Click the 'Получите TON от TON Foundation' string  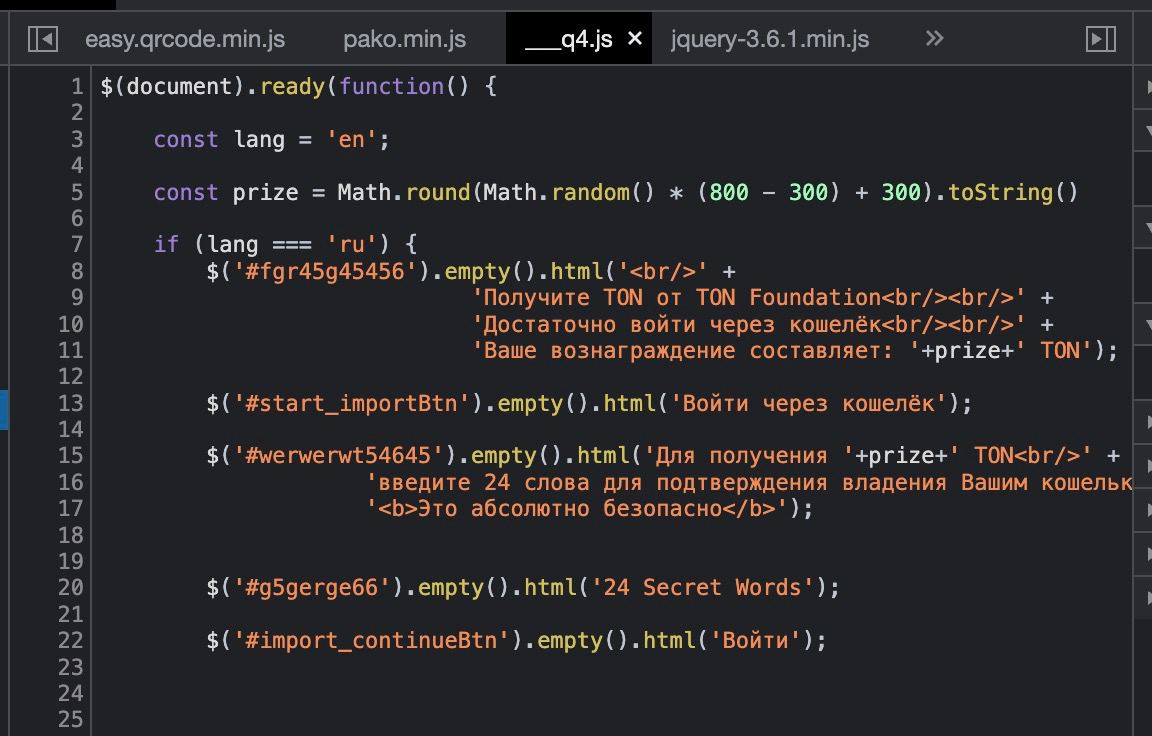tap(749, 297)
